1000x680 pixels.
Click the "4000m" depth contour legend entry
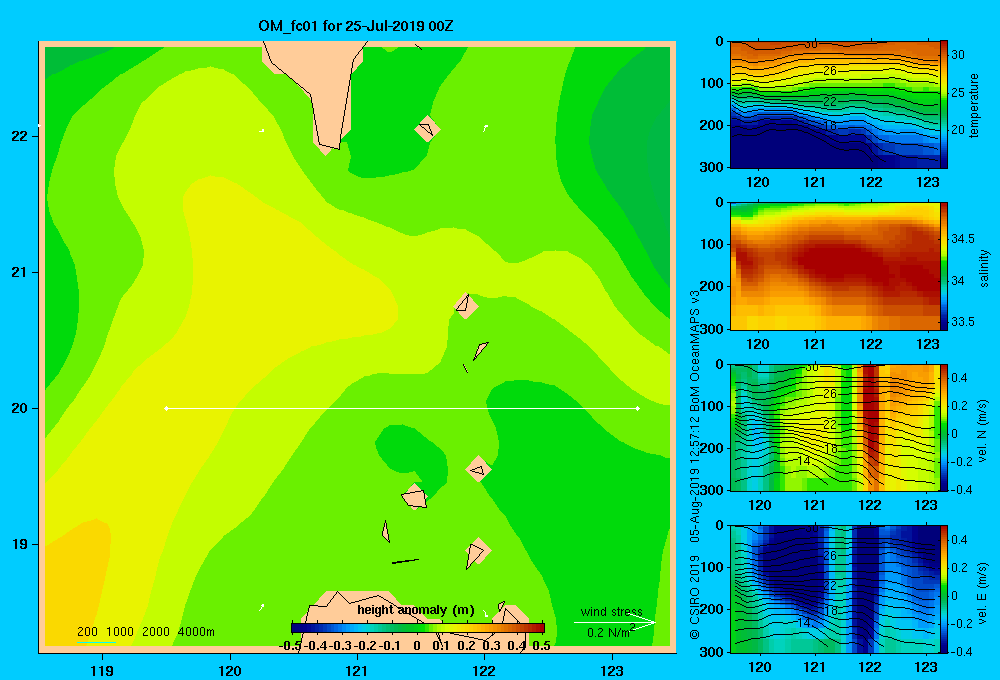click(196, 632)
